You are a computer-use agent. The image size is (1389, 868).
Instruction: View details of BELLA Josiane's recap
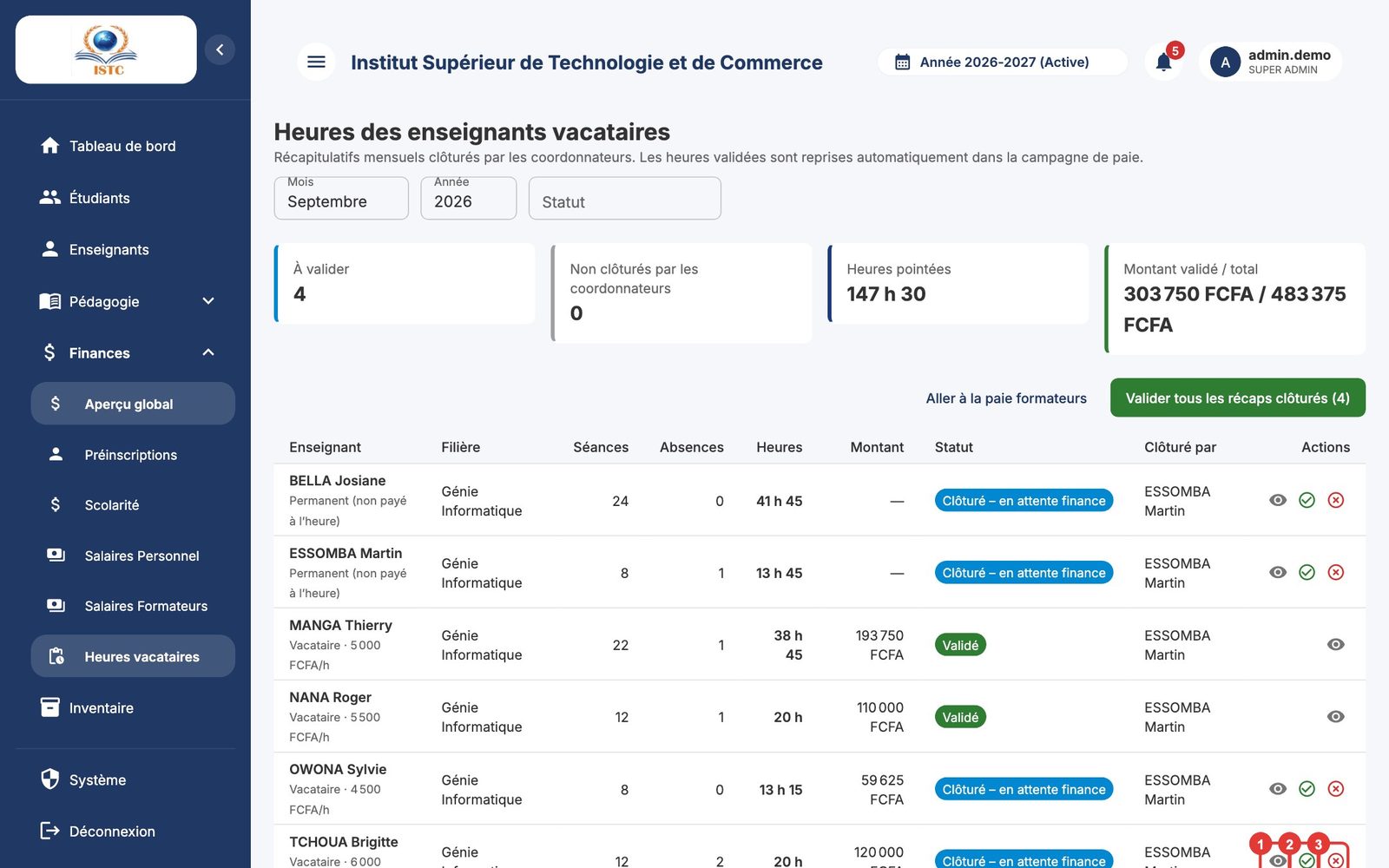click(1278, 500)
